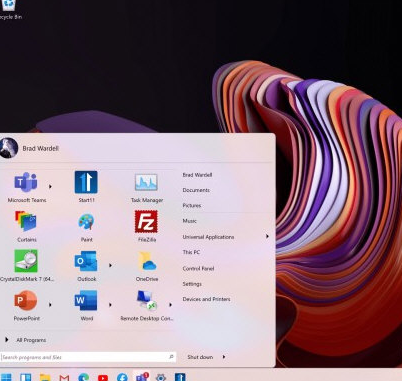Screen dimensions: 402x381
Task: Open Control Panel from right column
Action: [198, 268]
